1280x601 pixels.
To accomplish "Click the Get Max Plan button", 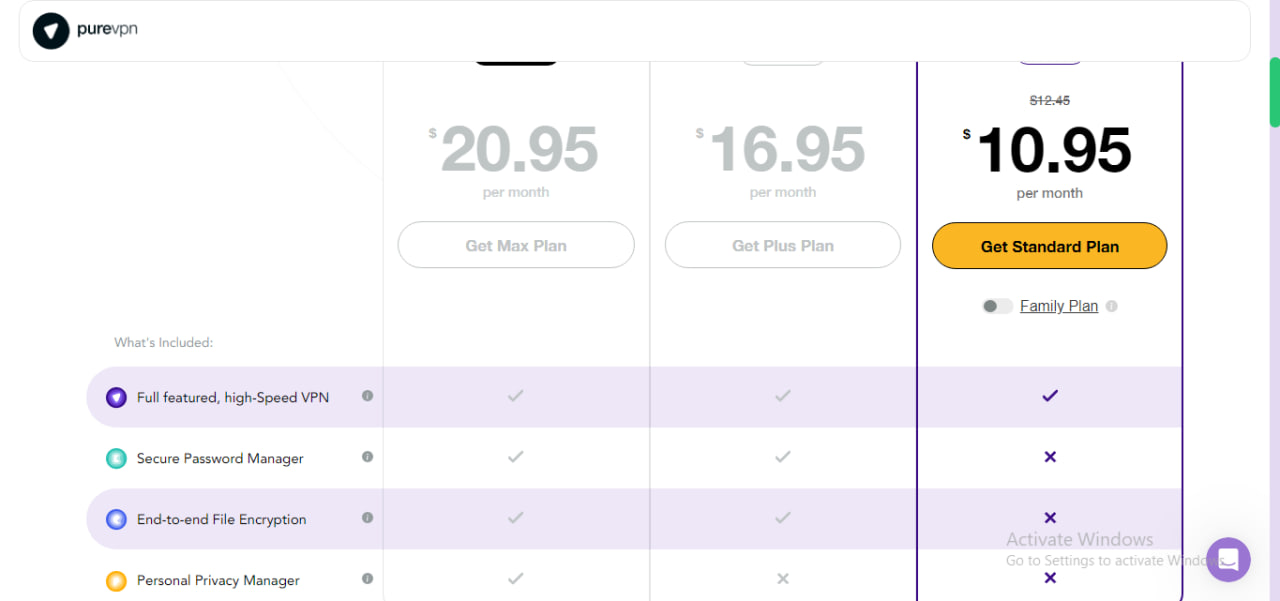I will tap(515, 244).
